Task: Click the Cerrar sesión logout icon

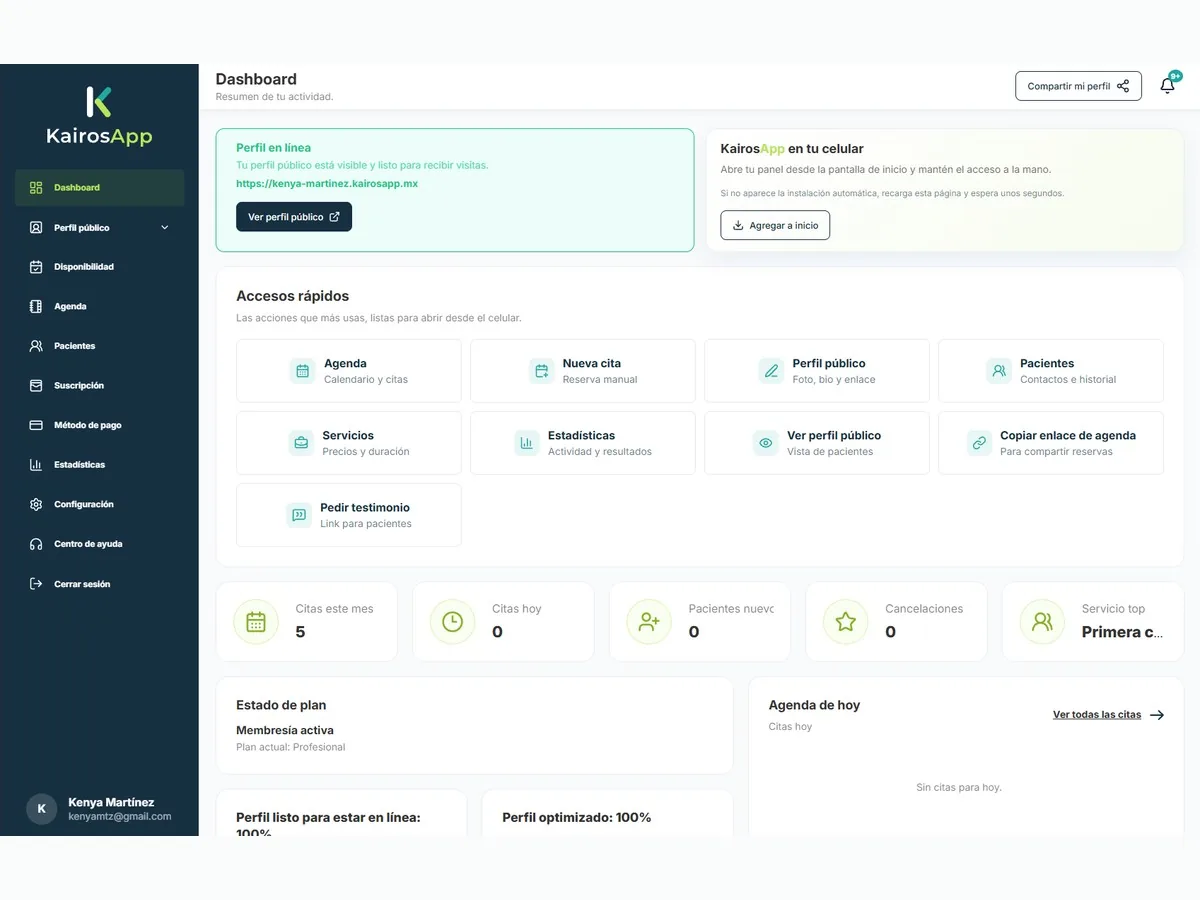Action: 36,584
